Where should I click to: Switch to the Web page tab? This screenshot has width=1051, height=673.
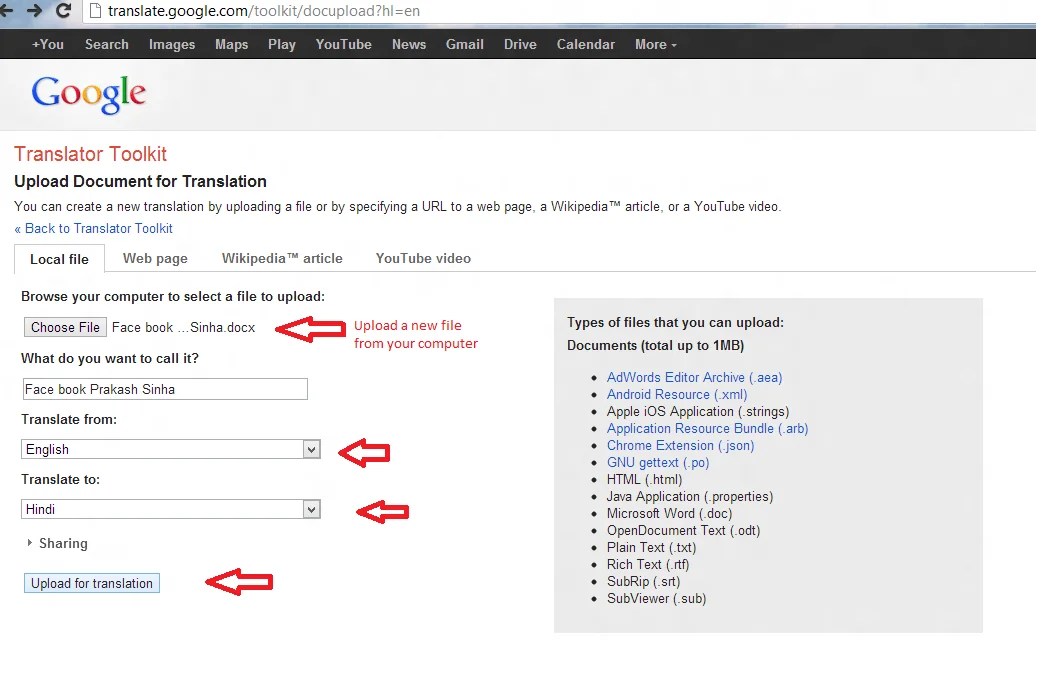point(154,258)
